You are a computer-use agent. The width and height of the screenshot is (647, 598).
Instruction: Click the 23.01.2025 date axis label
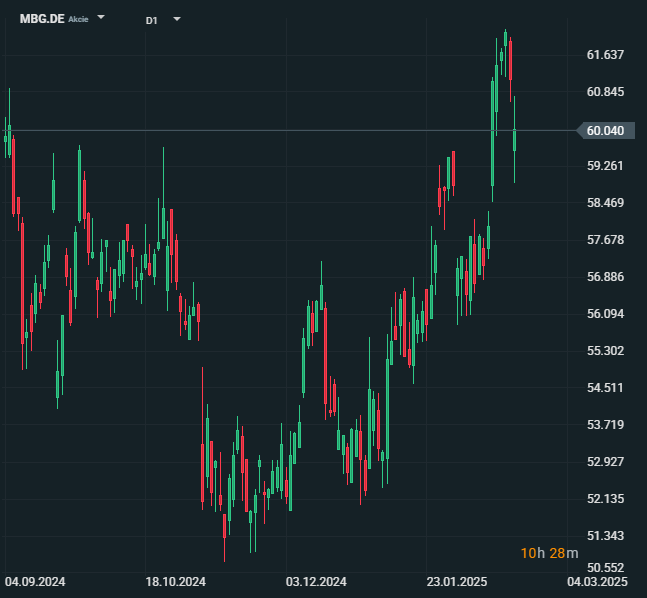tap(457, 582)
